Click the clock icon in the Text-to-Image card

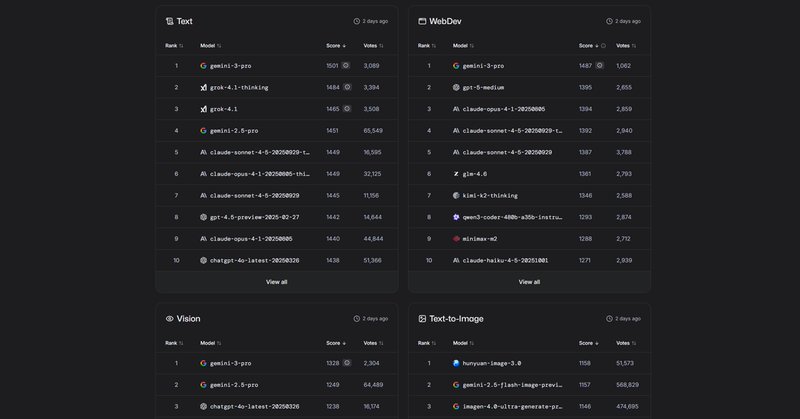609,318
